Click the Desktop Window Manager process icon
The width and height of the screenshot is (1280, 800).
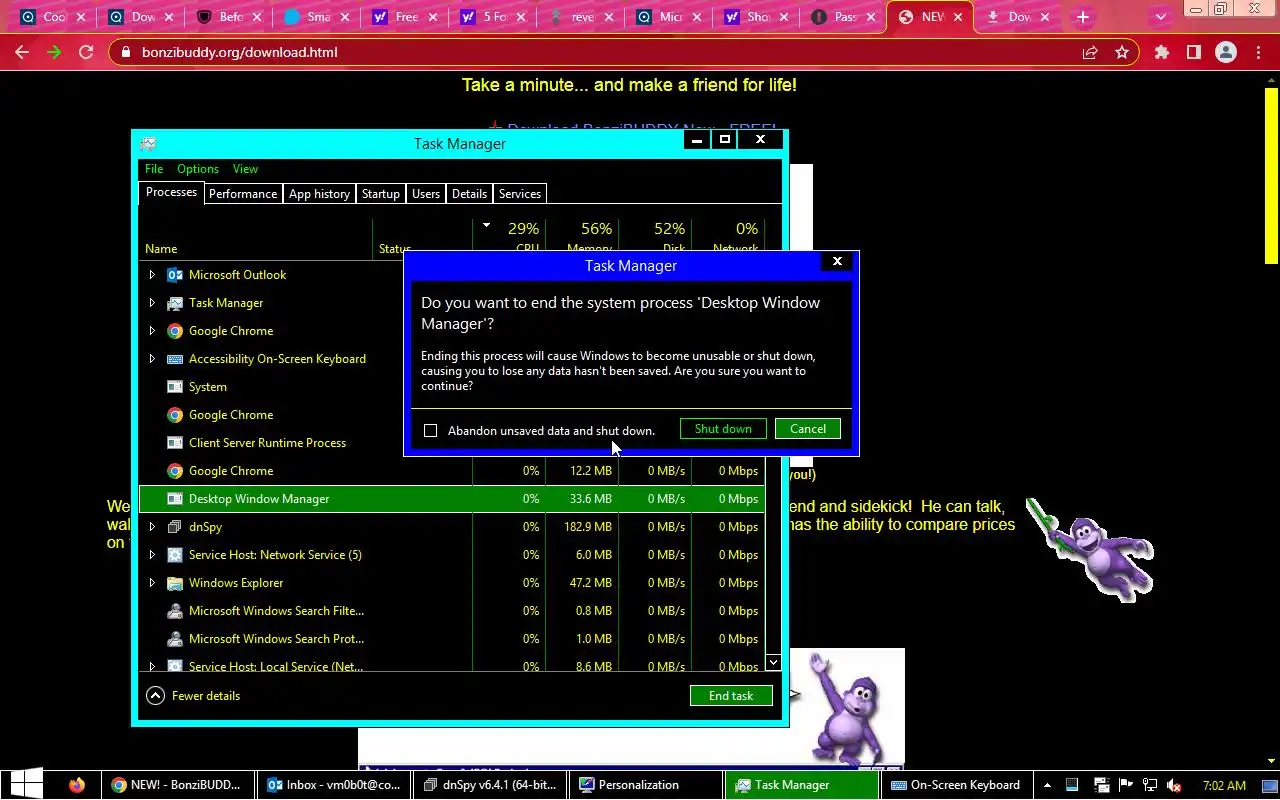(175, 499)
